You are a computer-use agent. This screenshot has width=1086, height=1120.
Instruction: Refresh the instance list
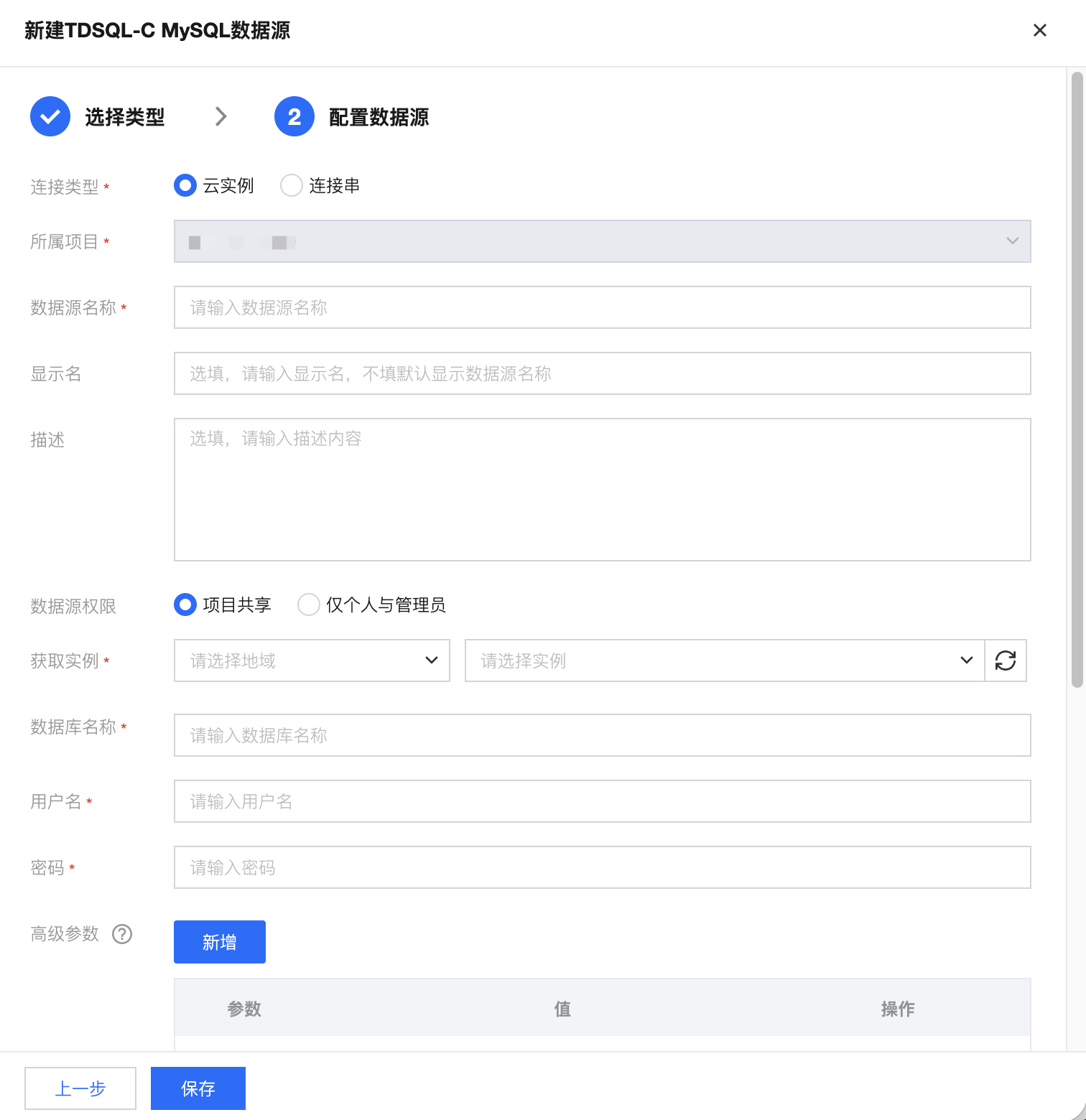(x=1006, y=661)
